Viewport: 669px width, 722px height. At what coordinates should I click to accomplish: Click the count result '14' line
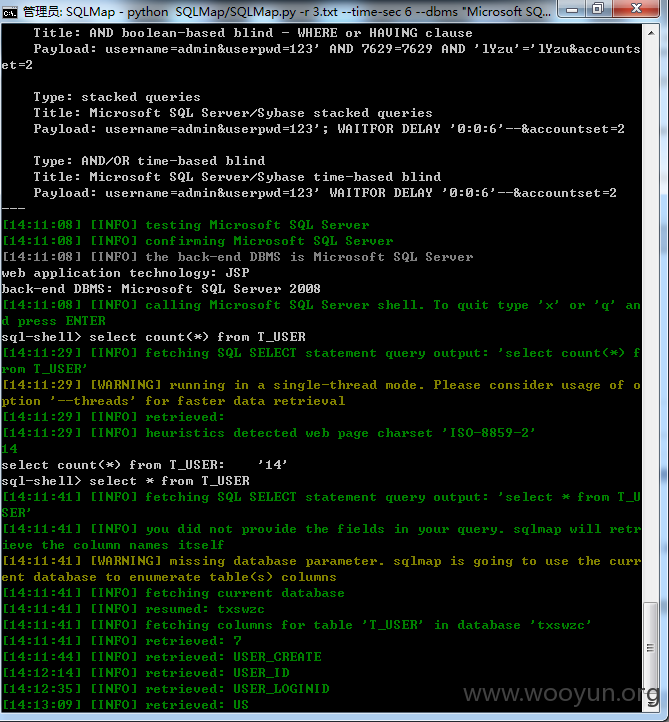pos(9,449)
